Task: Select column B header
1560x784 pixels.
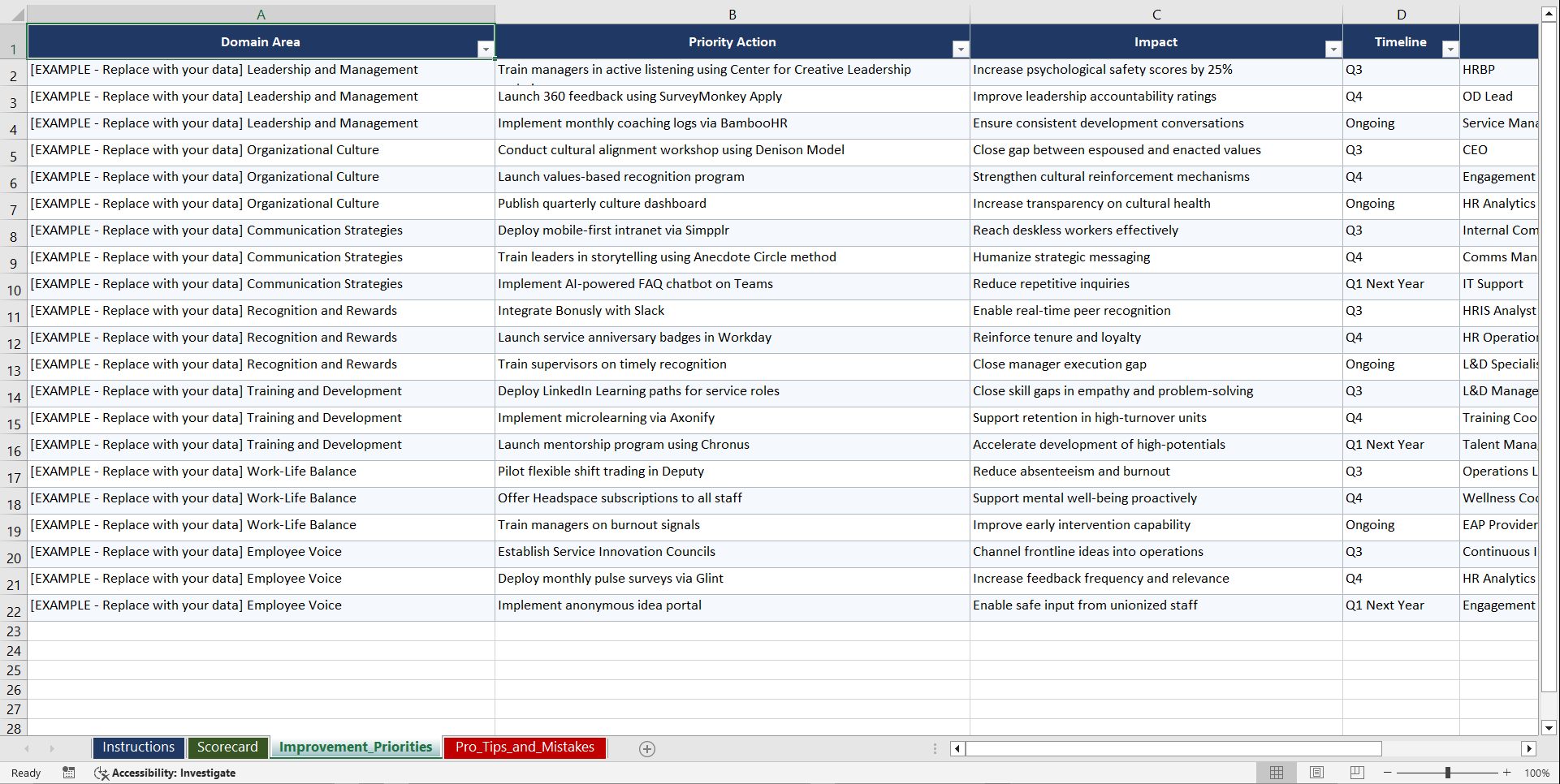Action: [732, 14]
